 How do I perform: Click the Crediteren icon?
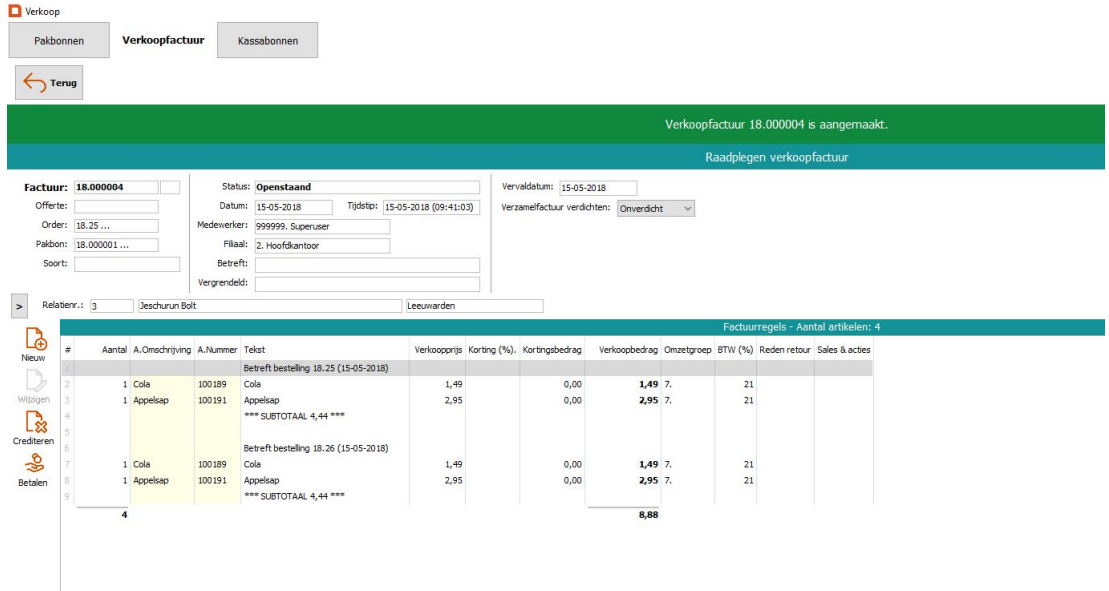tap(34, 423)
